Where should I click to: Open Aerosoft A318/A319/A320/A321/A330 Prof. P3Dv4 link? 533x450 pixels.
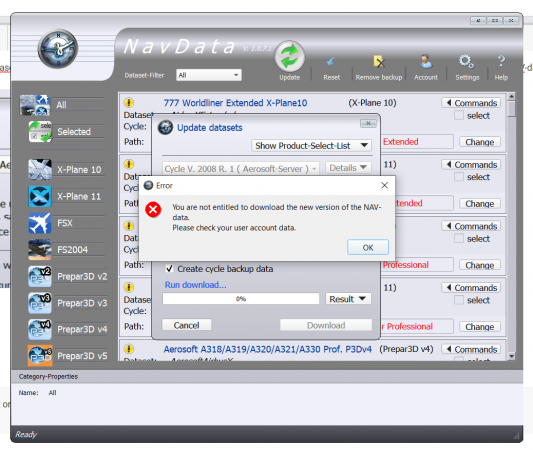click(268, 349)
